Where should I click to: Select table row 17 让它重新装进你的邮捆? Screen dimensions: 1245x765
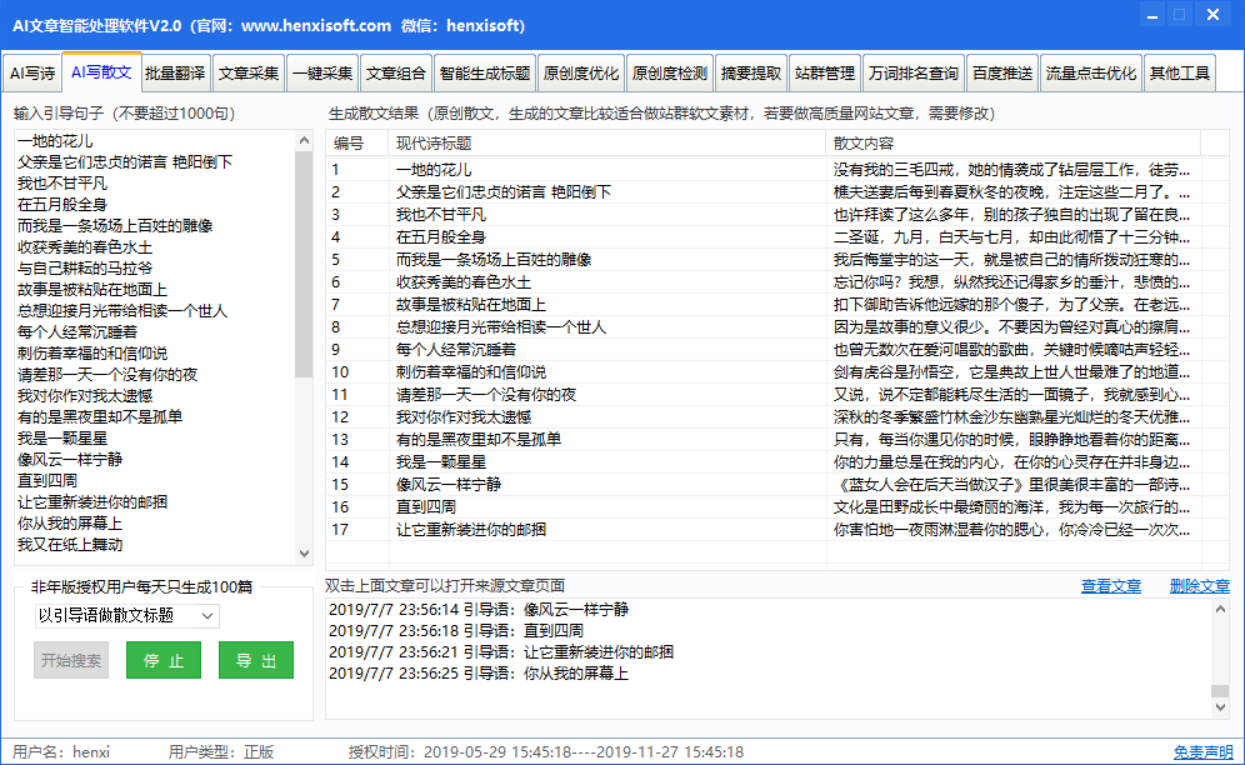[x=778, y=530]
